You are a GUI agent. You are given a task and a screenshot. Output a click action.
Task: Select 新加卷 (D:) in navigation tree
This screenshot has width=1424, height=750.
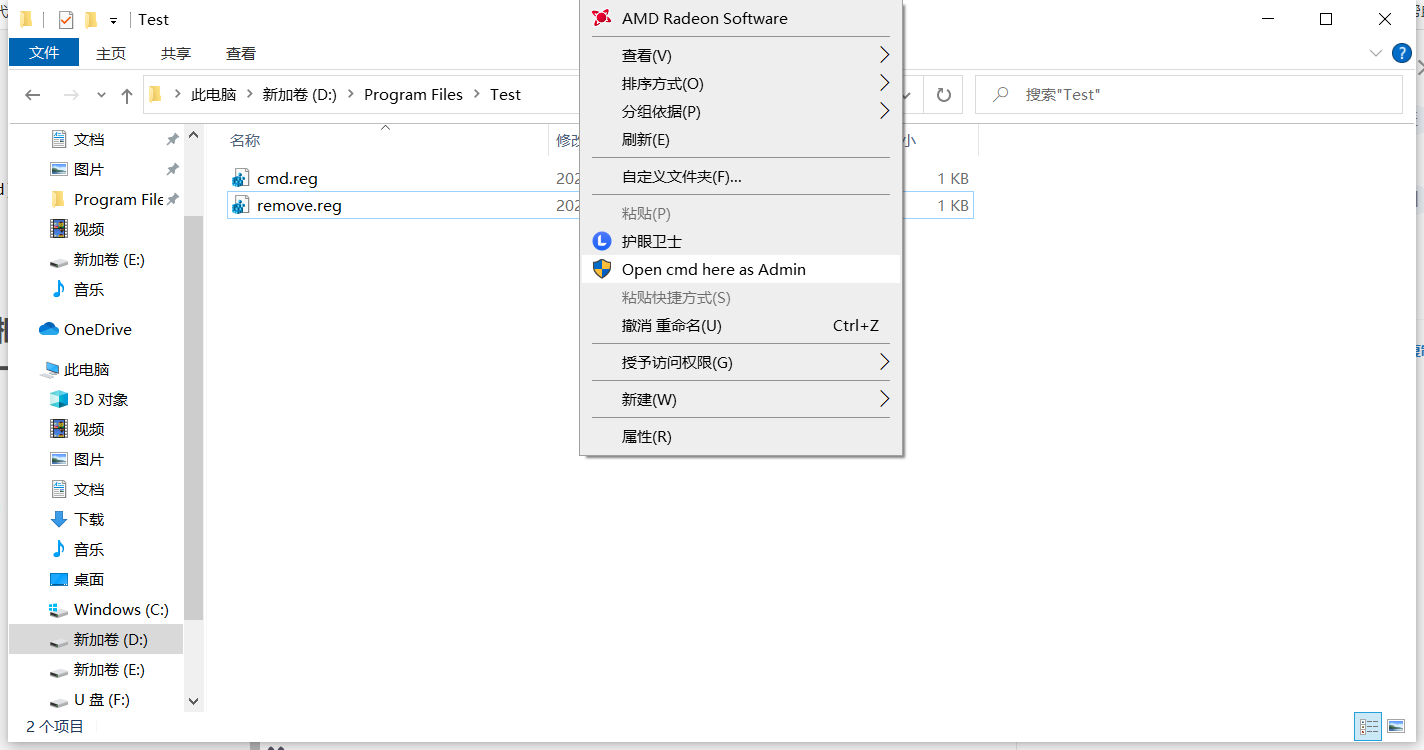(x=96, y=639)
